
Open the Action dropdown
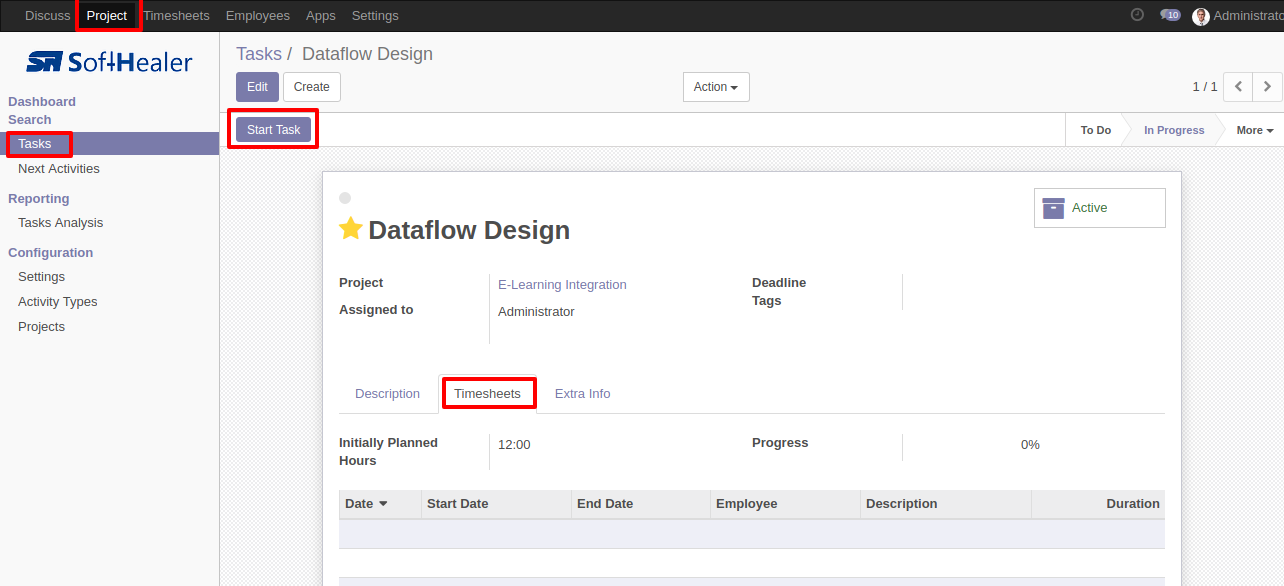(x=716, y=87)
